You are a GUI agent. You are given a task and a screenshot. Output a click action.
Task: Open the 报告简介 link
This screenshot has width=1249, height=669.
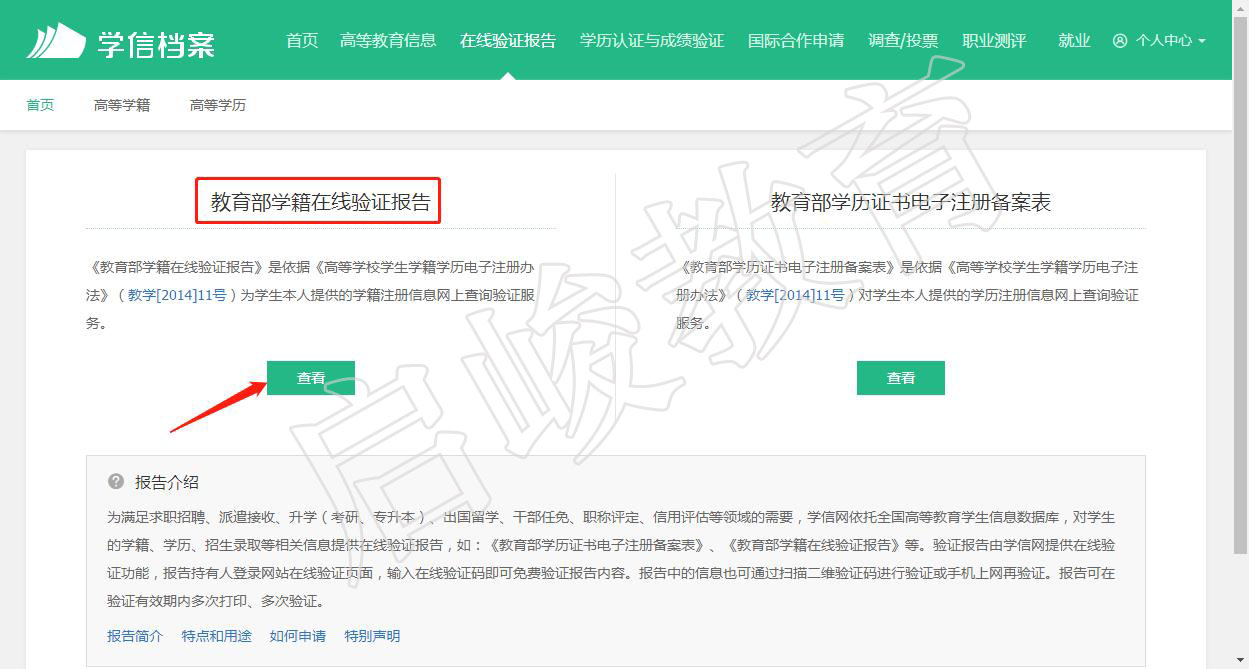tap(135, 636)
